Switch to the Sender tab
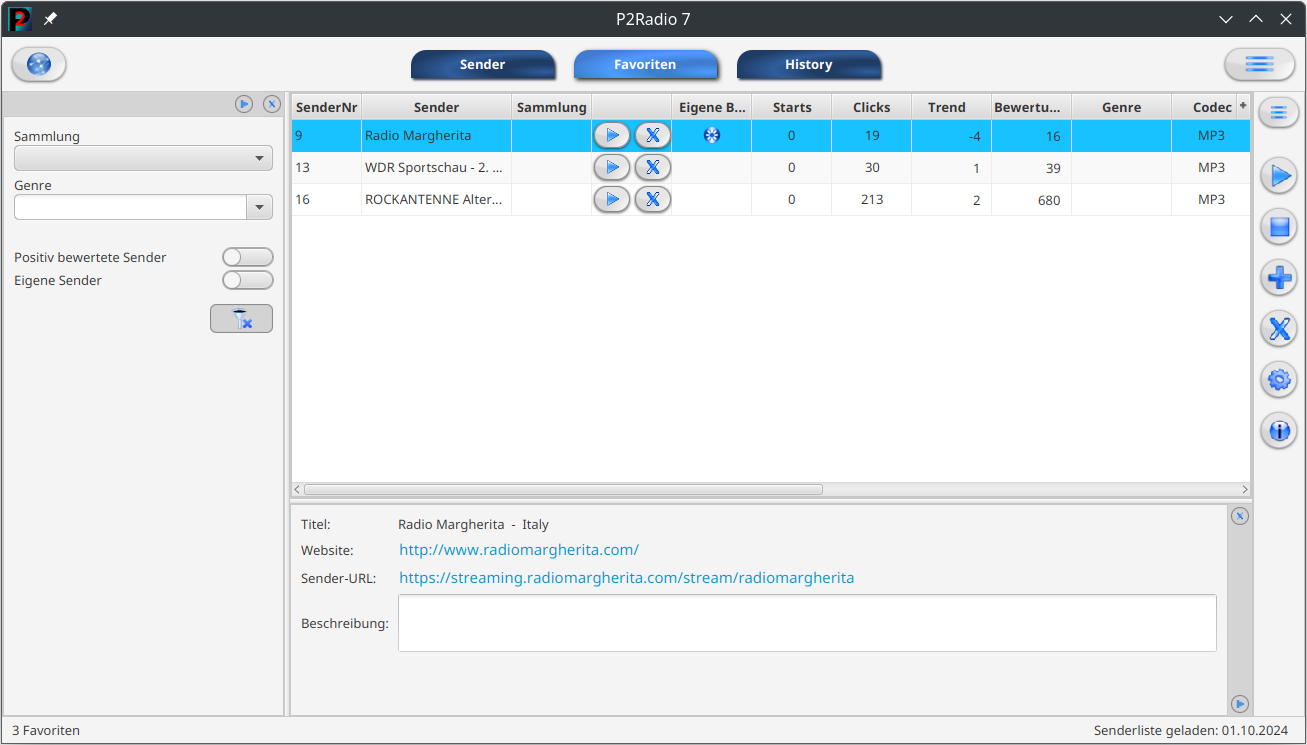1307x745 pixels. (x=483, y=65)
